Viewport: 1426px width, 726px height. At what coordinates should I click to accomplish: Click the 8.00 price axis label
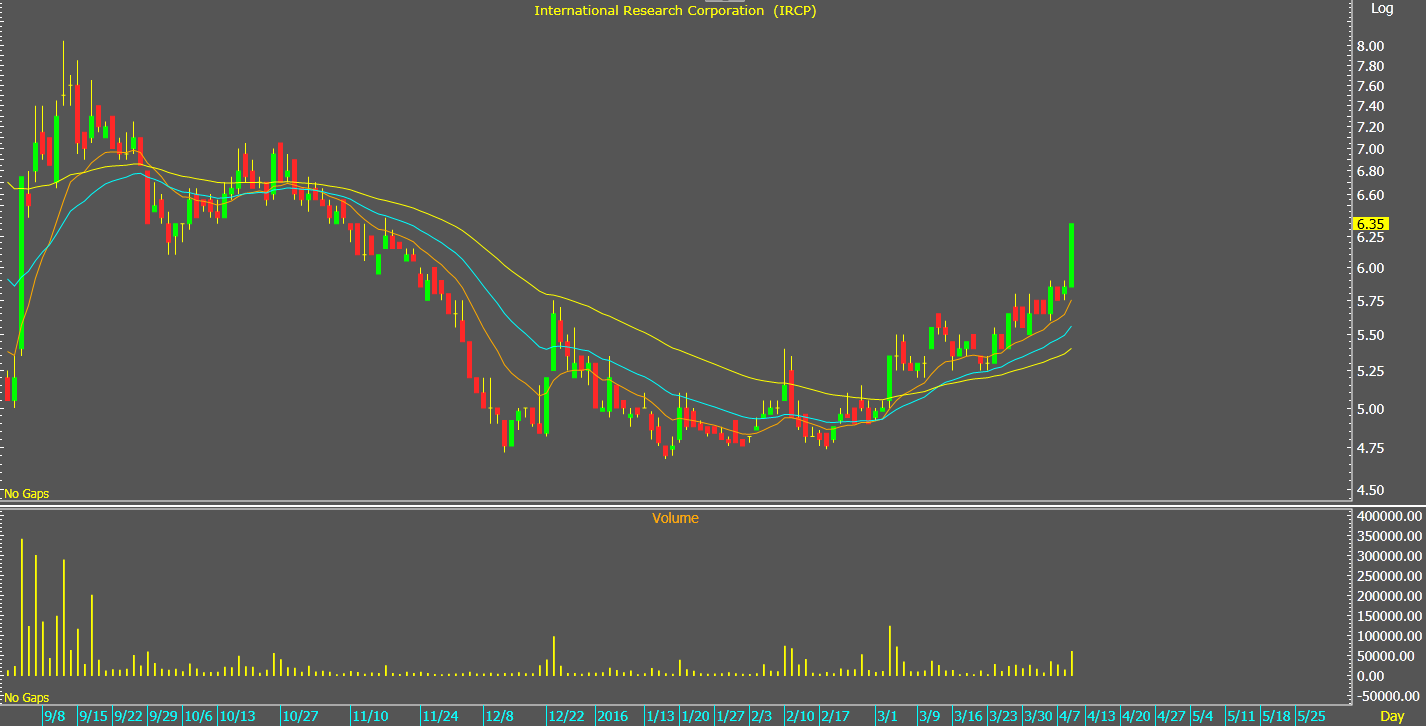pyautogui.click(x=1371, y=46)
